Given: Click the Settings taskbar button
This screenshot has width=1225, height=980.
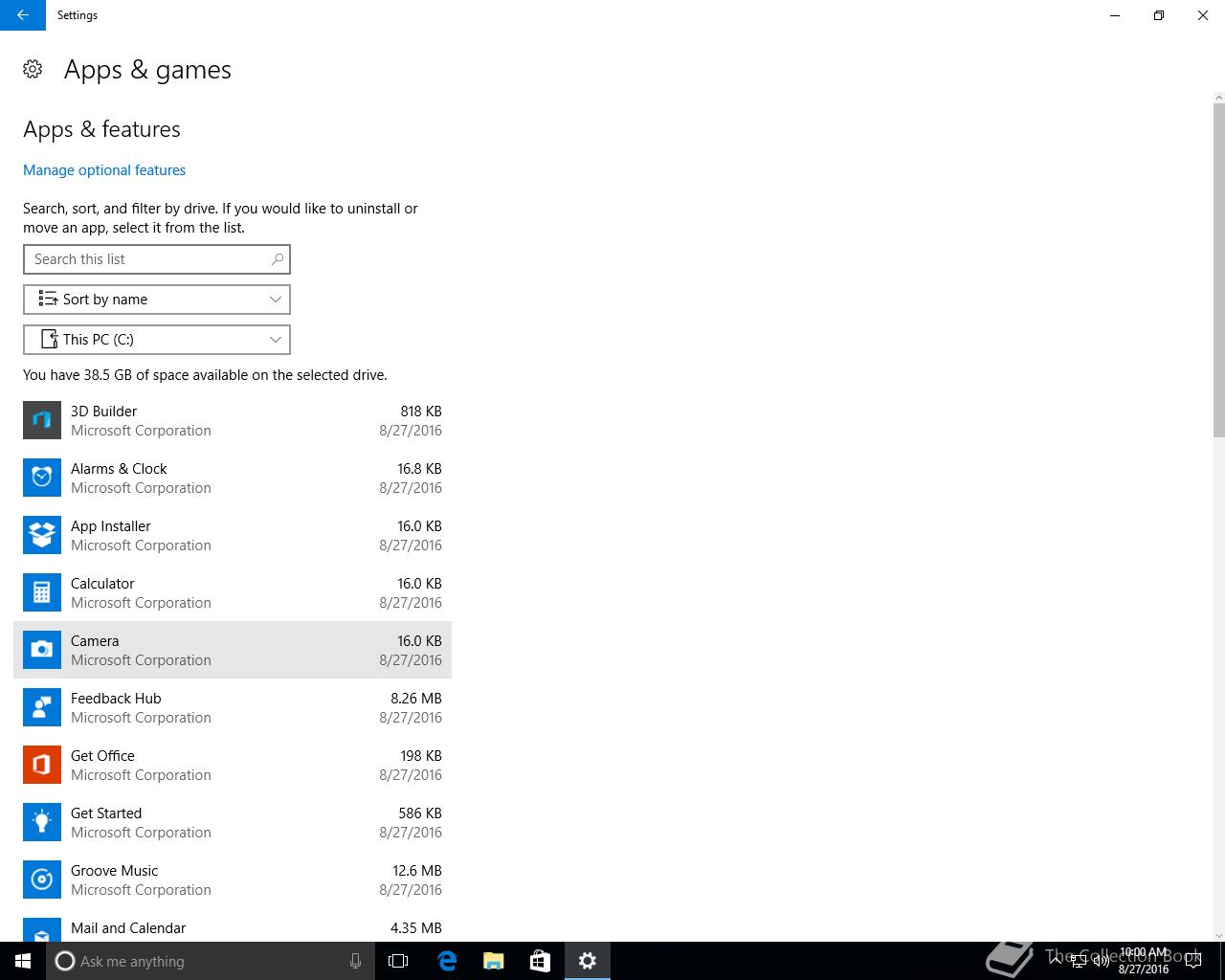Looking at the screenshot, I should (588, 961).
